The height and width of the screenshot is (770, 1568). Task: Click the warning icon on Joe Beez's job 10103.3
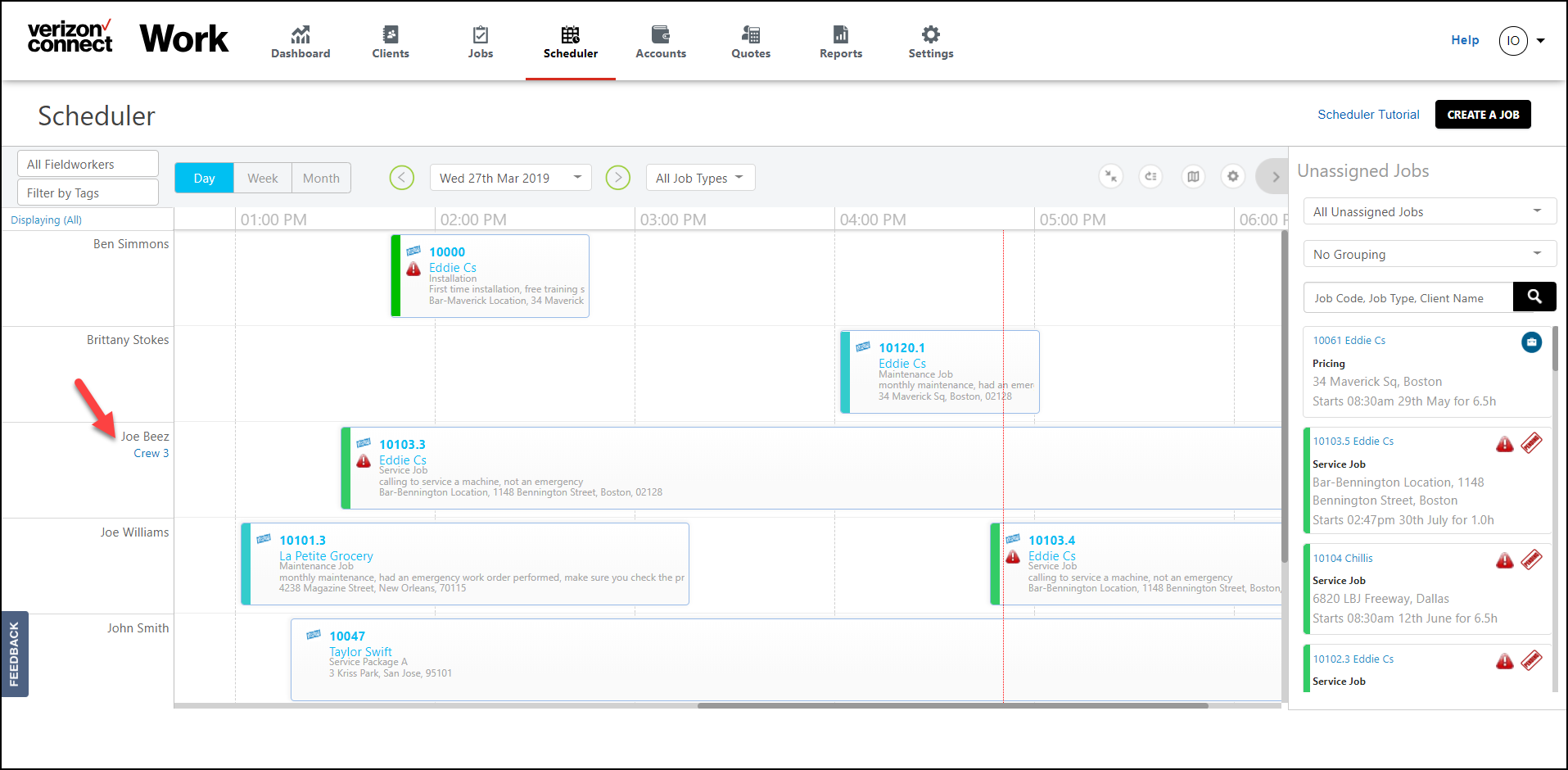363,460
